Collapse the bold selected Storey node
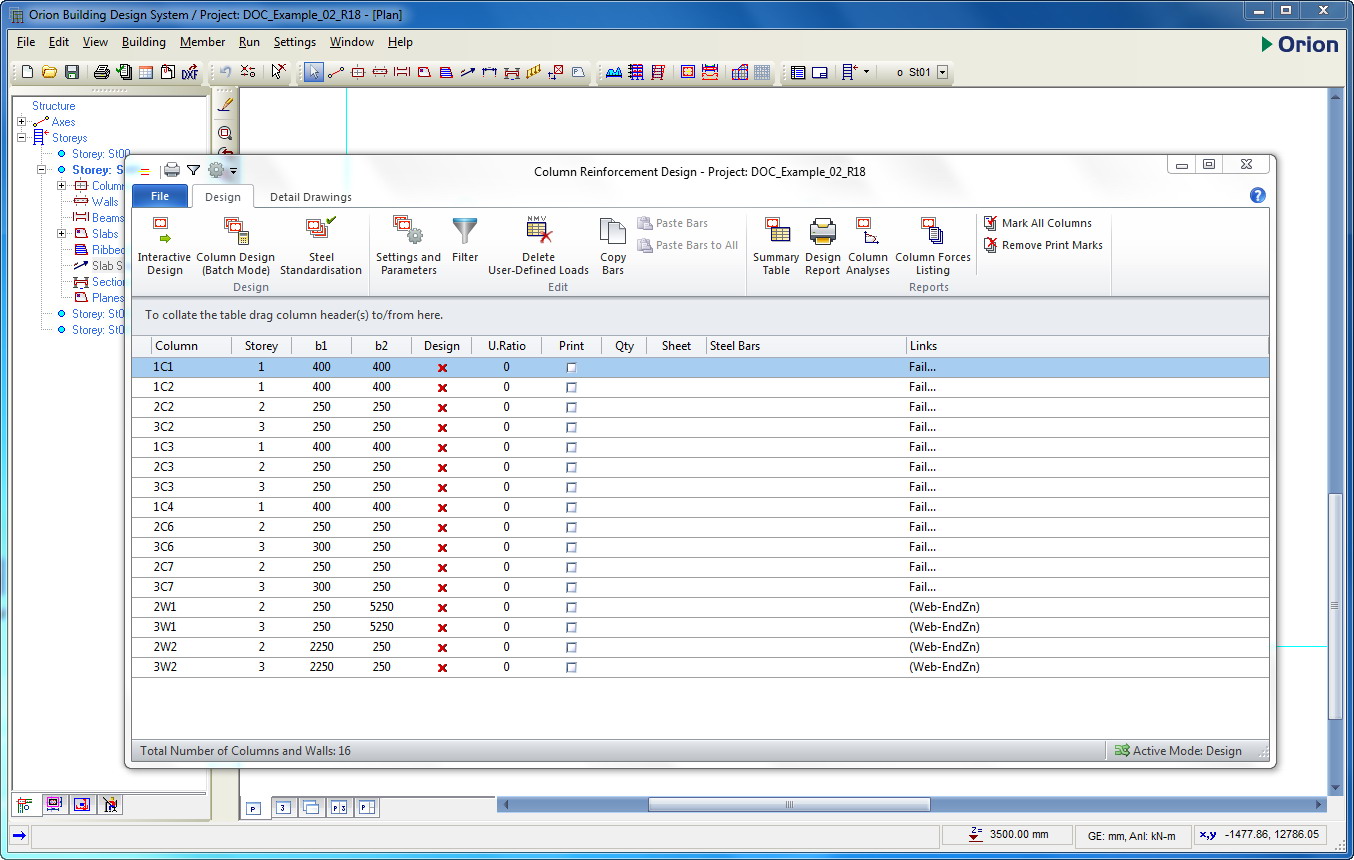 [42, 170]
